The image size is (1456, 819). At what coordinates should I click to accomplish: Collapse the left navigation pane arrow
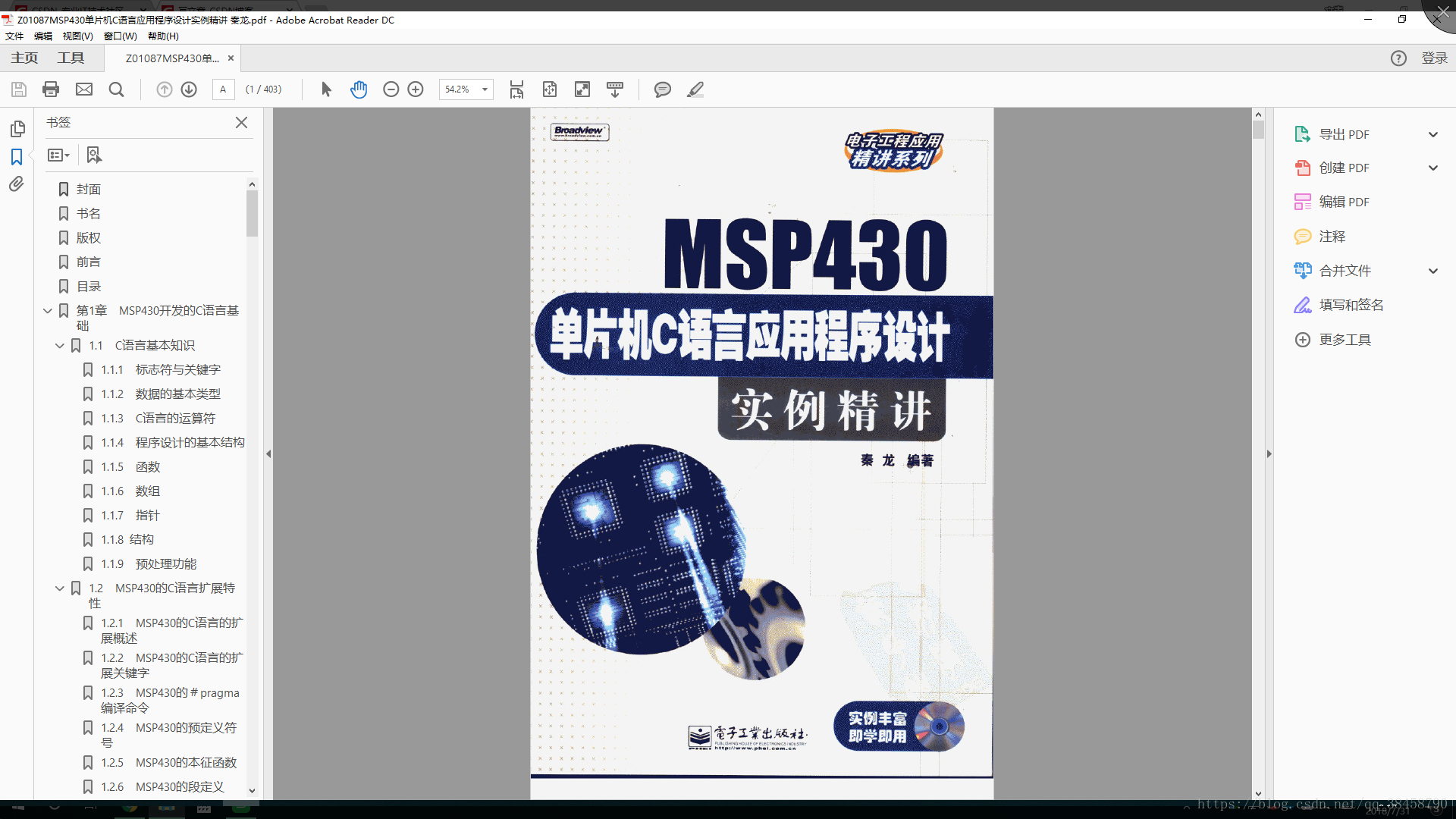[x=268, y=453]
